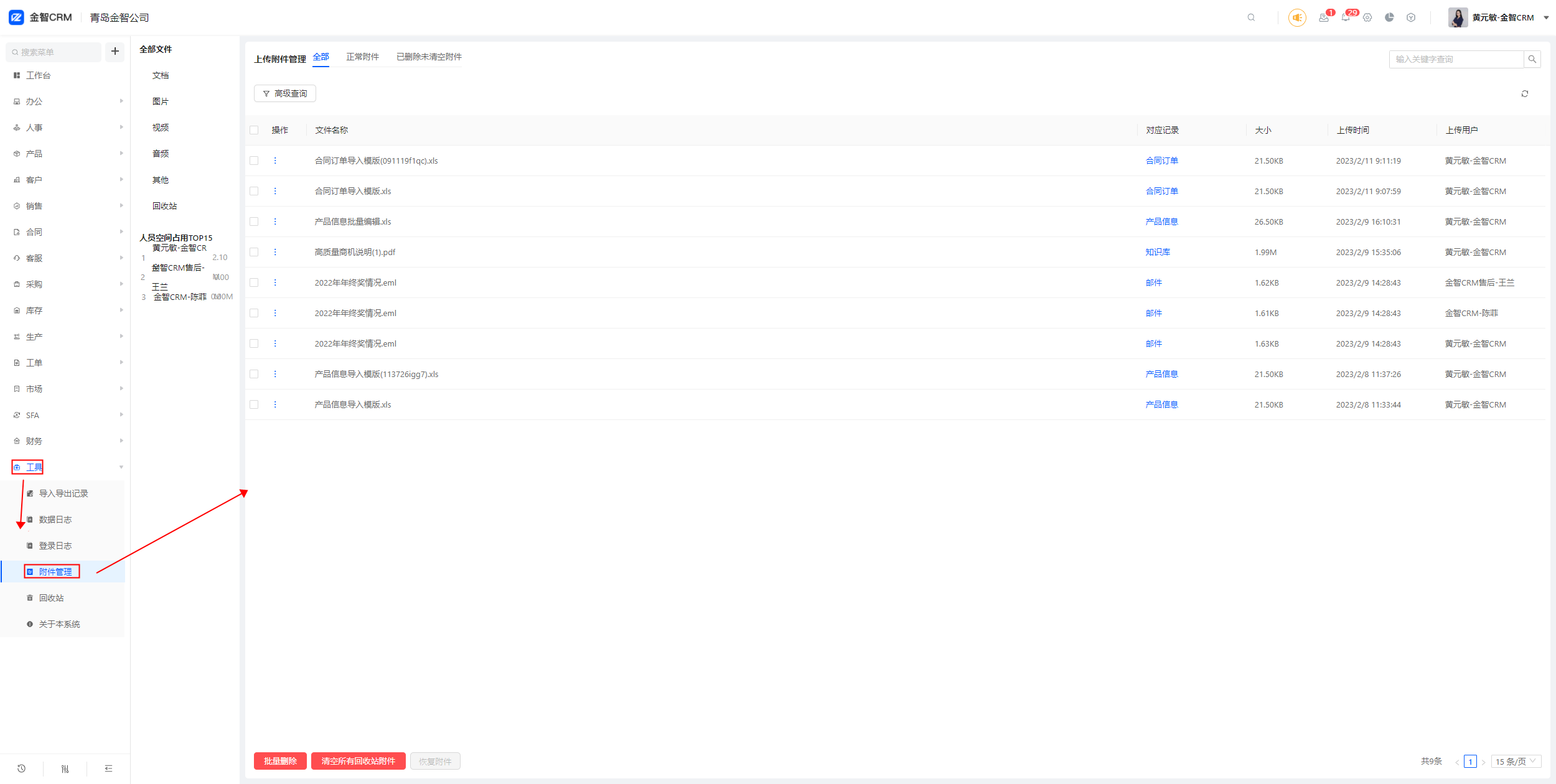Click the 清空所有回收站附件 button

coord(359,761)
